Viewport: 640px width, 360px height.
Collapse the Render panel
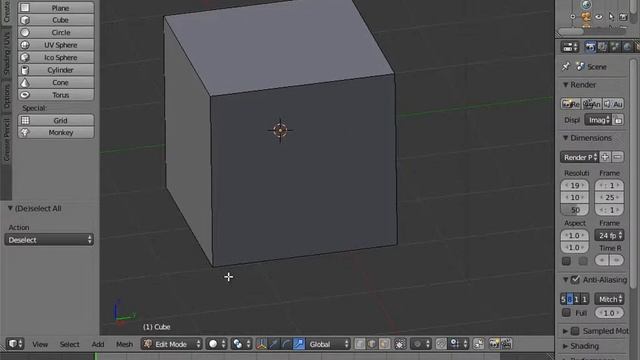566,85
